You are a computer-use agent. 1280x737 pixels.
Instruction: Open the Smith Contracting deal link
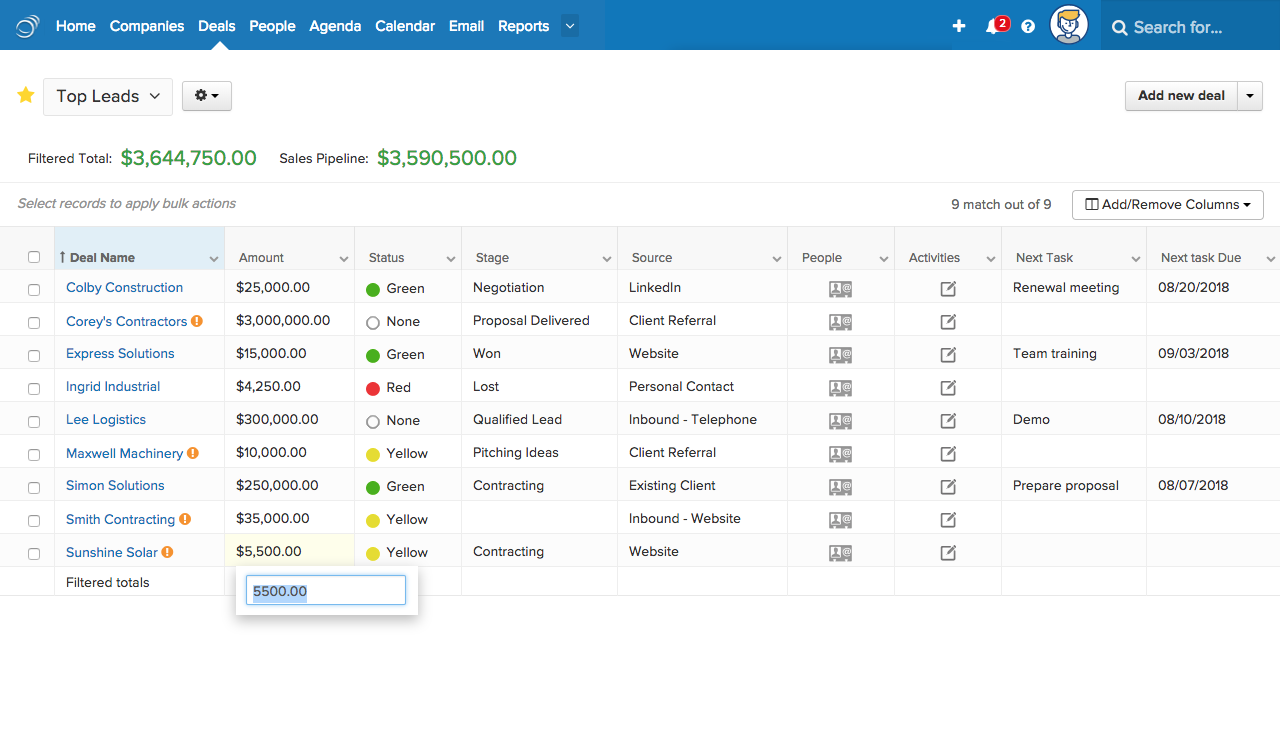coord(120,519)
